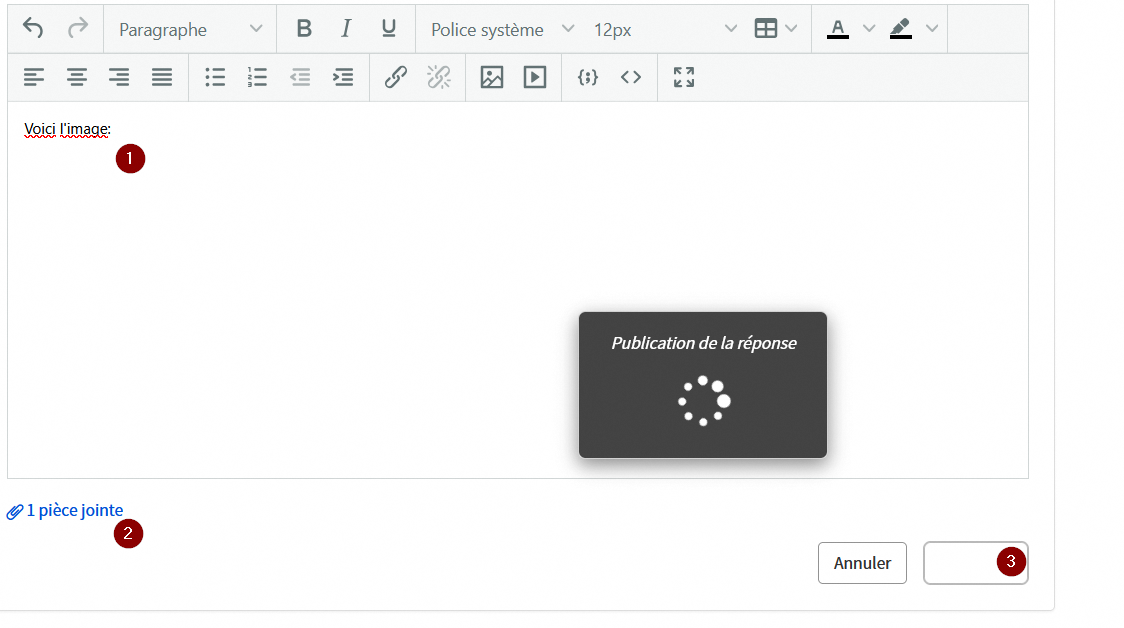Insert a numbered list
This screenshot has width=1124, height=628.
coord(257,77)
